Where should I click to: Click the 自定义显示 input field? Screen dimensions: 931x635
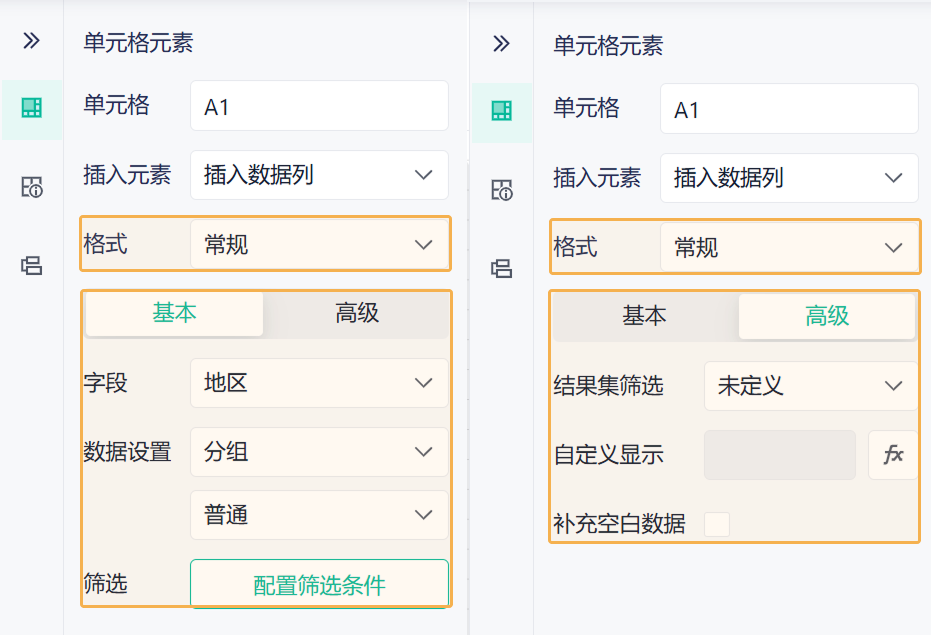780,455
